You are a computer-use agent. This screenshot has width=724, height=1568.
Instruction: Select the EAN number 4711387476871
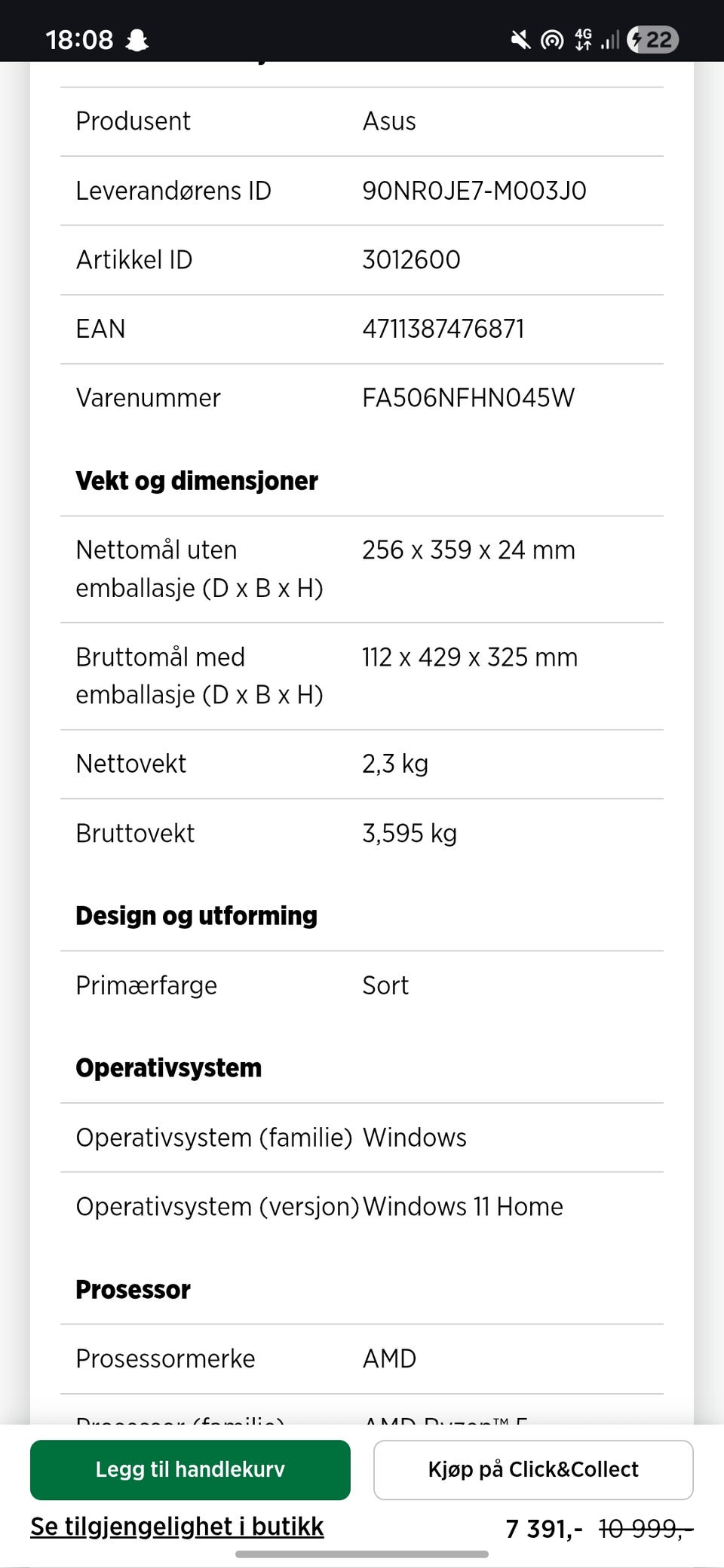point(443,329)
